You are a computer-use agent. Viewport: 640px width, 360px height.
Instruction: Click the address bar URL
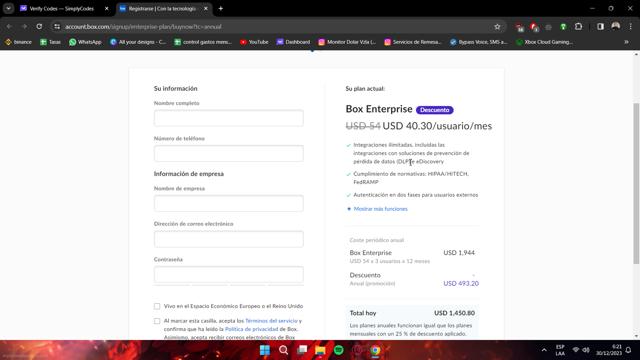pos(143,27)
